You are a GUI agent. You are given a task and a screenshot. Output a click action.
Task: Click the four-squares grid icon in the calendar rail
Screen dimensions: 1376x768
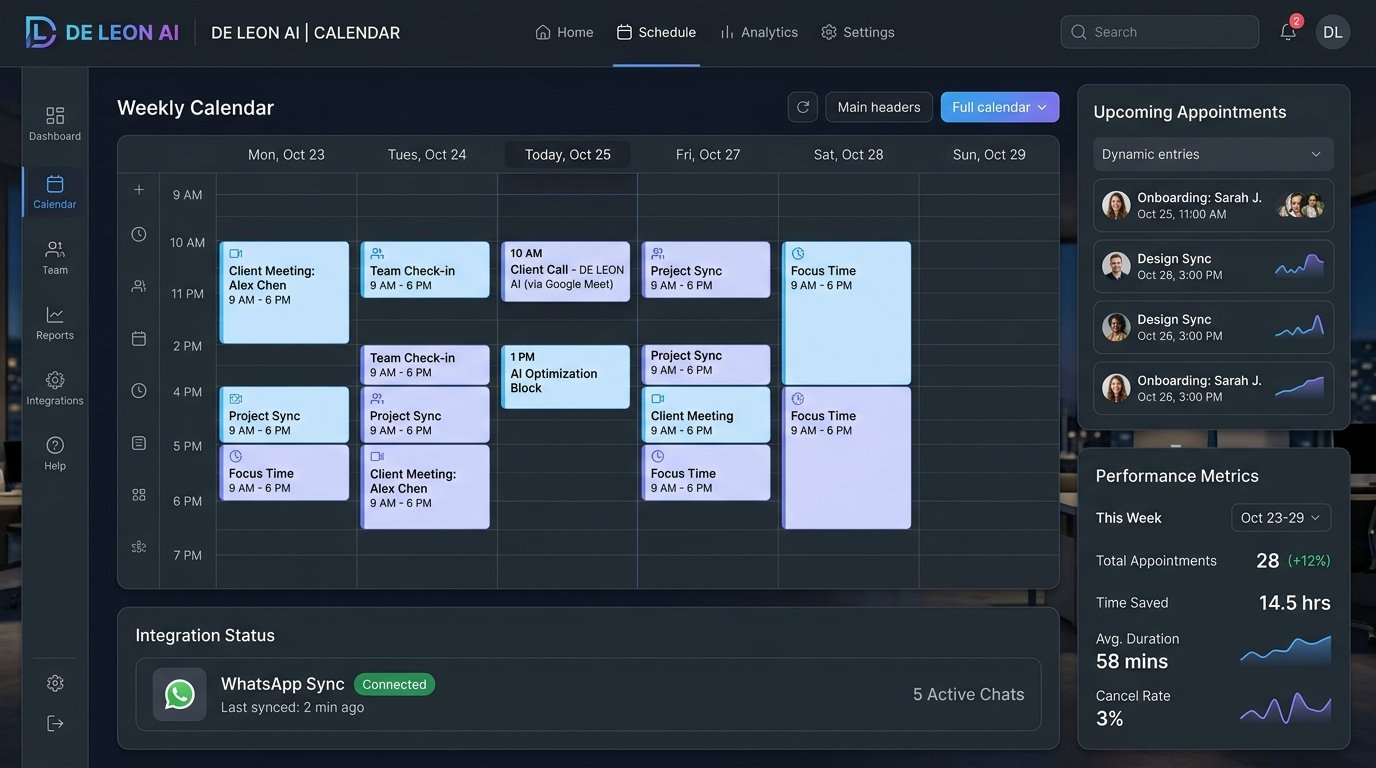pos(139,495)
